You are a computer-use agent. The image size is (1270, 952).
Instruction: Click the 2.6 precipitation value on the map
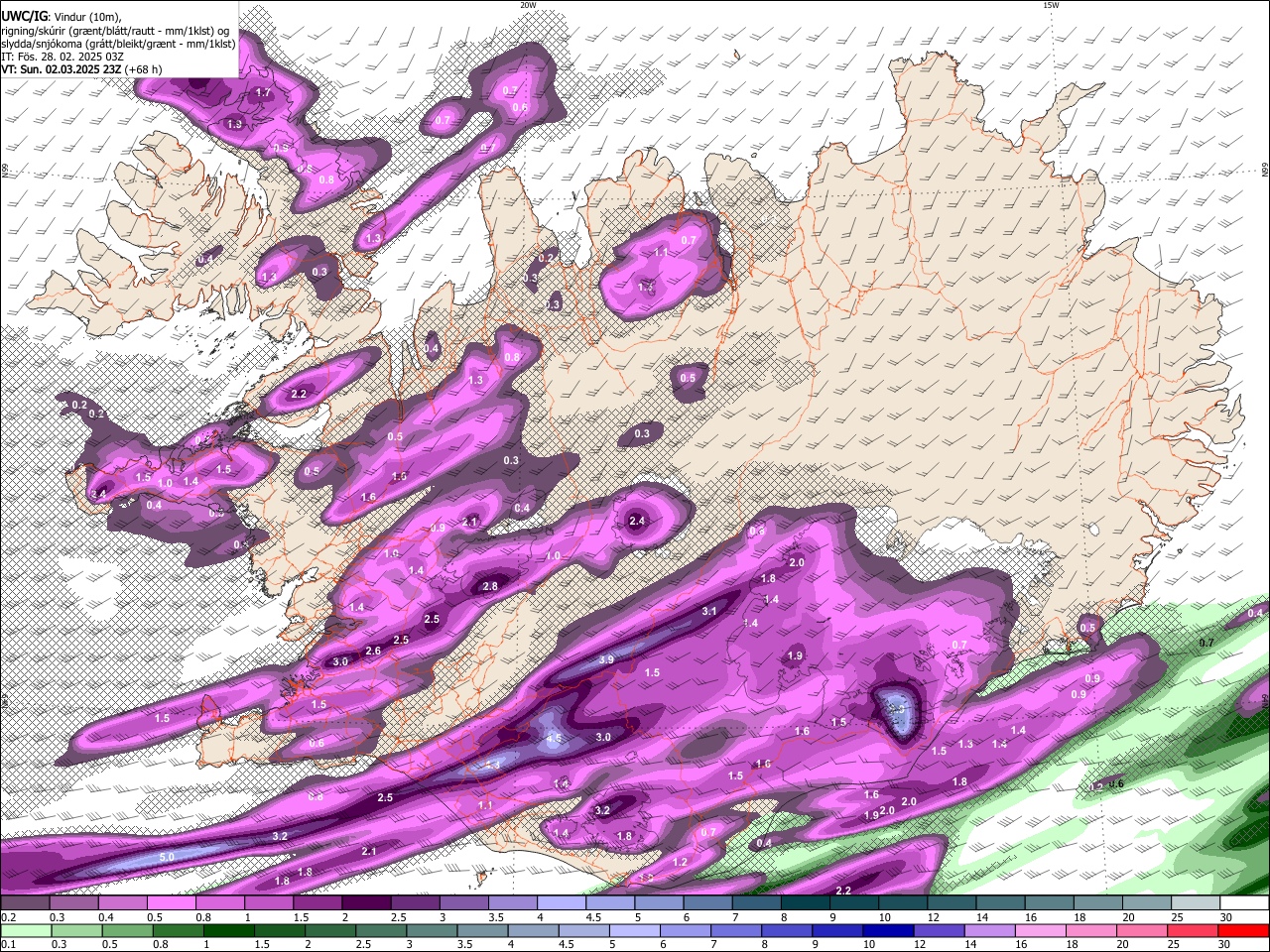click(x=373, y=651)
